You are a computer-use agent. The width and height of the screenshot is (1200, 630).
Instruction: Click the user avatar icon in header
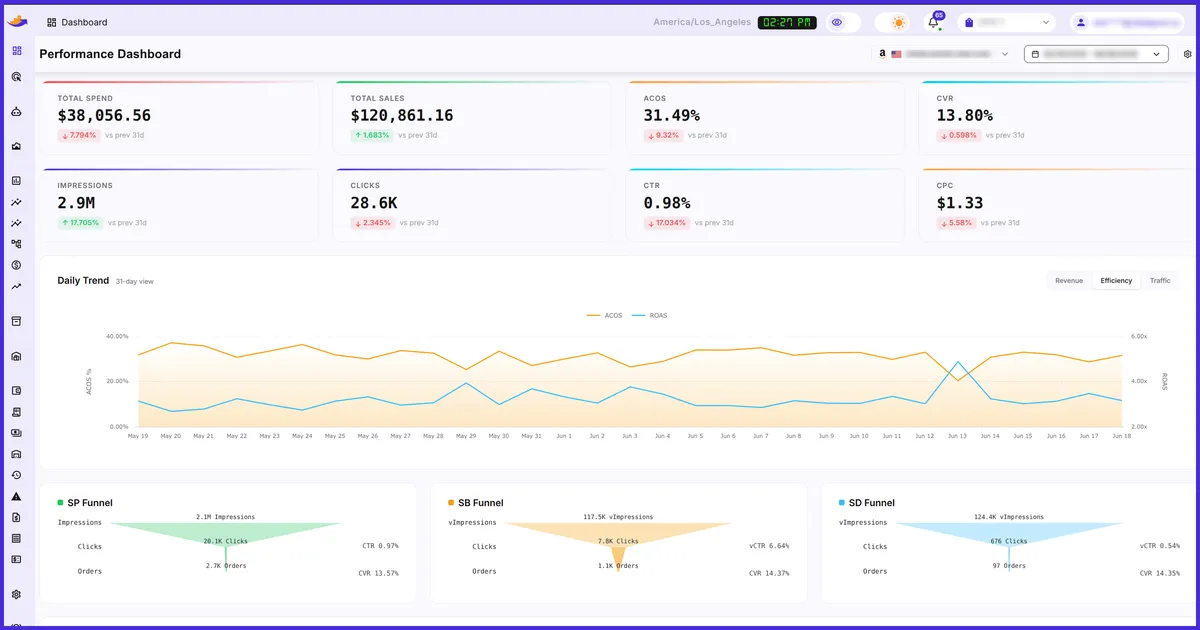[x=1081, y=22]
